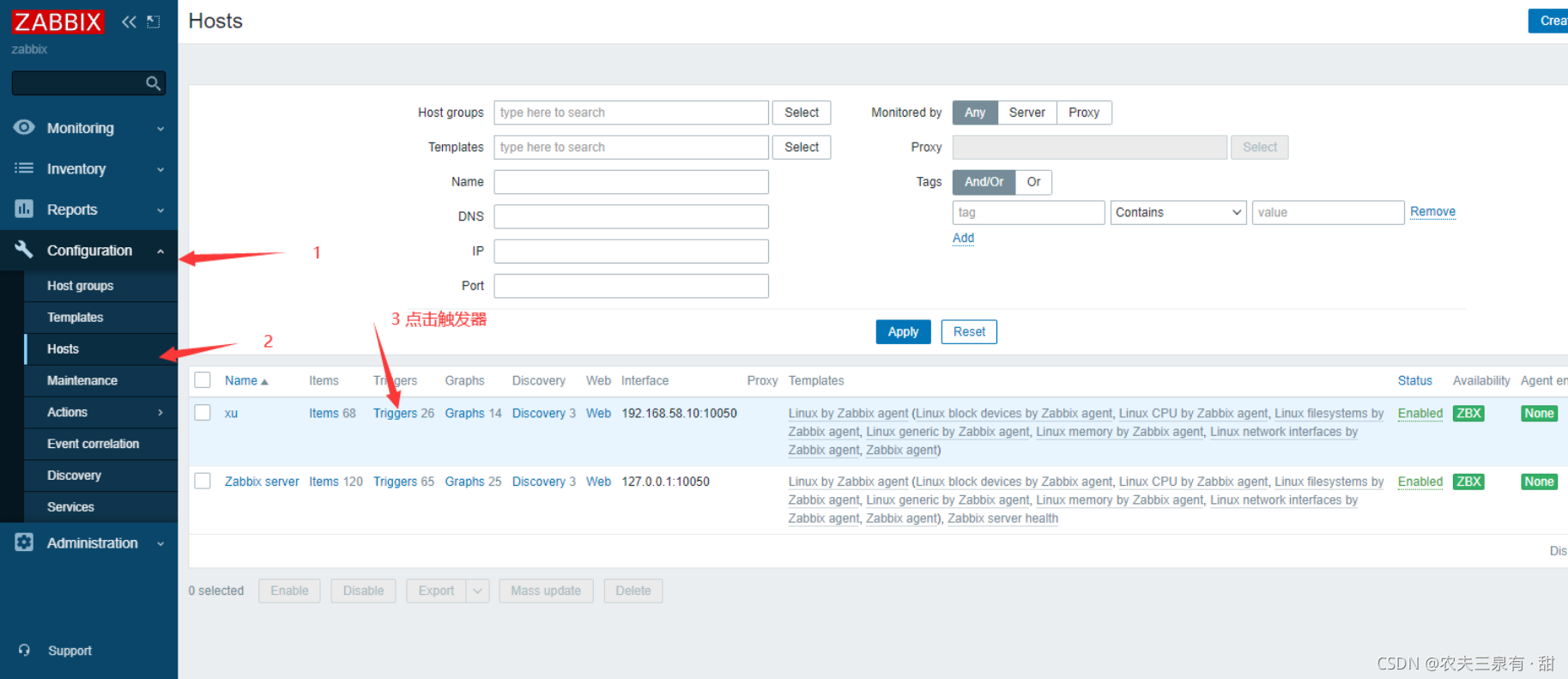The width and height of the screenshot is (1568, 679).
Task: Click the Configuration wrench icon
Action: [x=24, y=250]
